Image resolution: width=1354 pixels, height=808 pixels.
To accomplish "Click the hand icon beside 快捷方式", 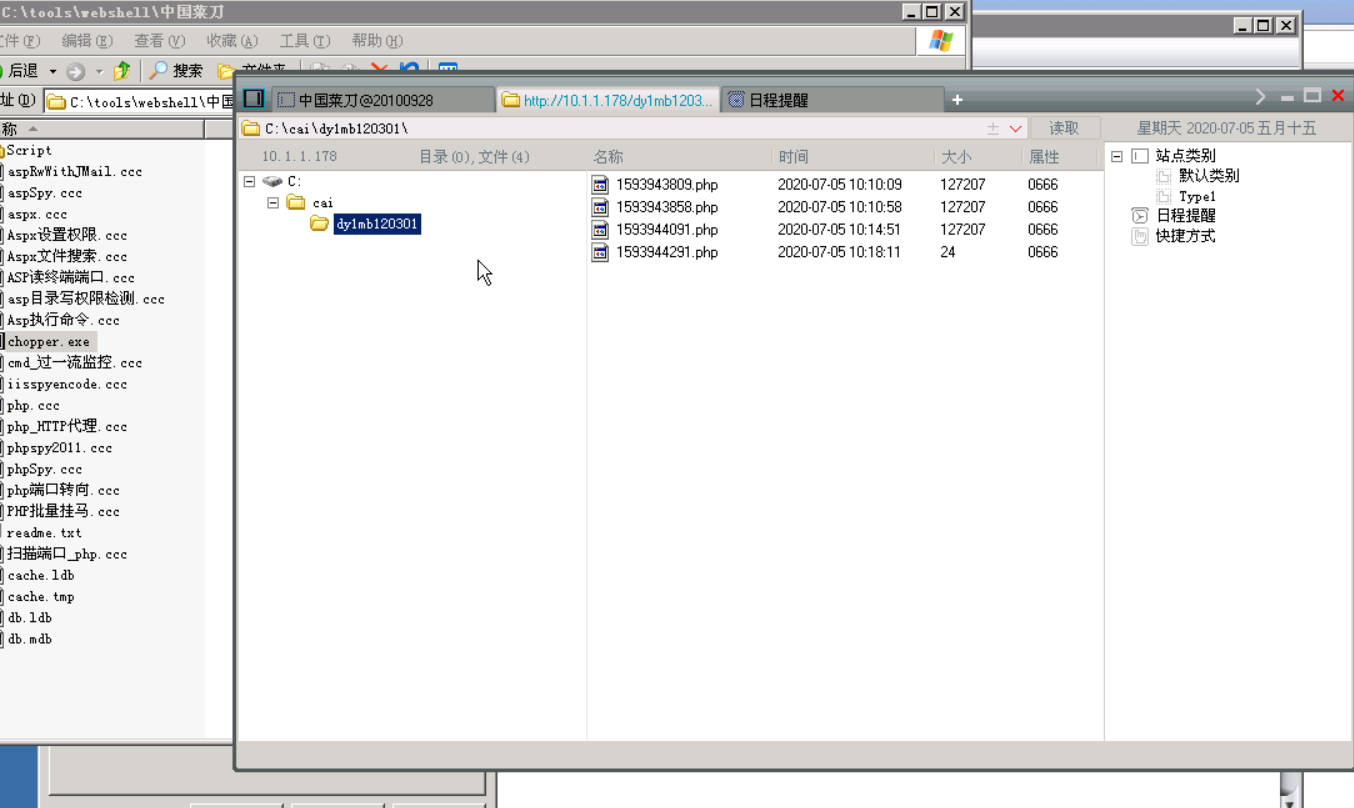I will click(x=1140, y=236).
